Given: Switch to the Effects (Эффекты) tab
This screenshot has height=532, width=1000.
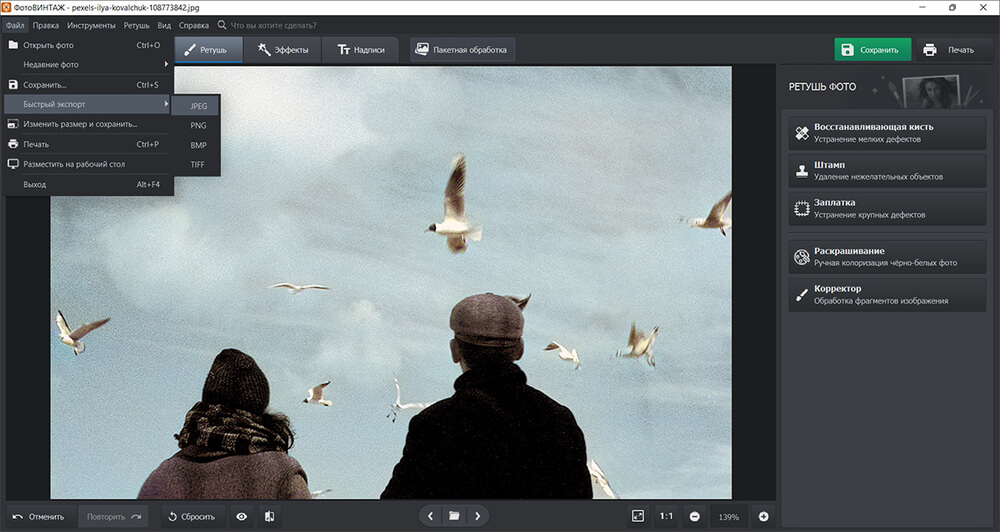Looking at the screenshot, I should click(x=283, y=50).
